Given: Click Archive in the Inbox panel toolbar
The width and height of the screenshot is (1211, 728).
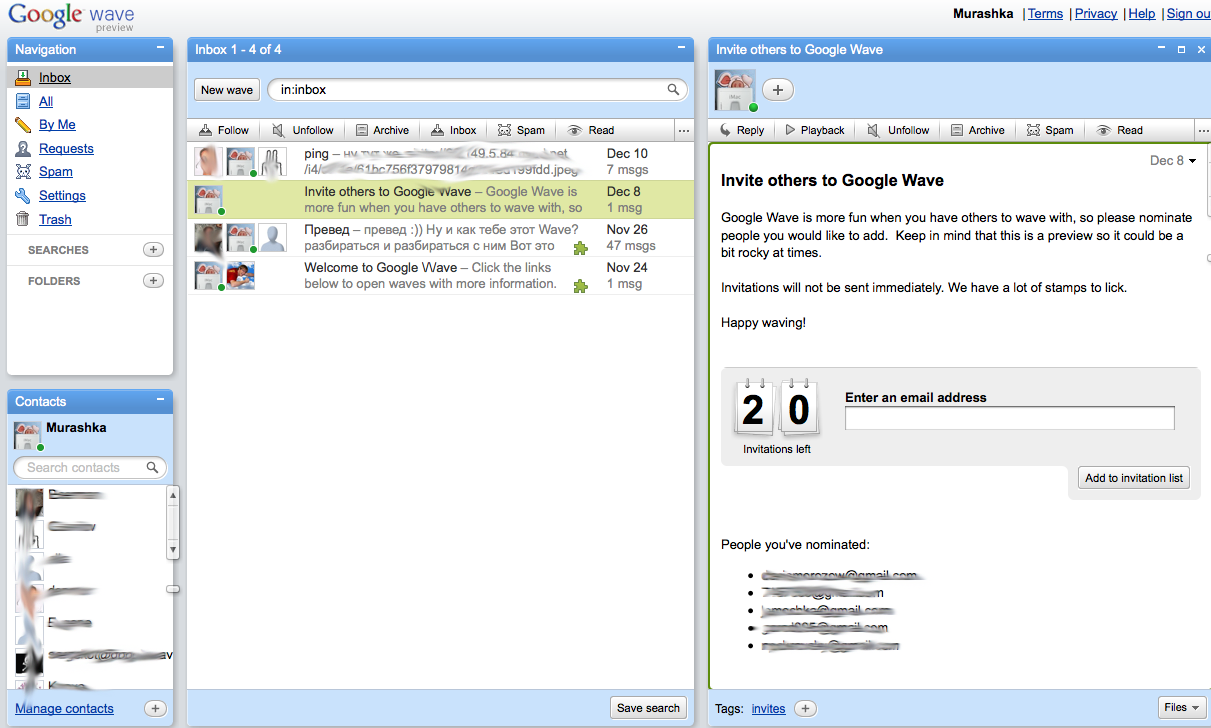Looking at the screenshot, I should click(x=381, y=130).
